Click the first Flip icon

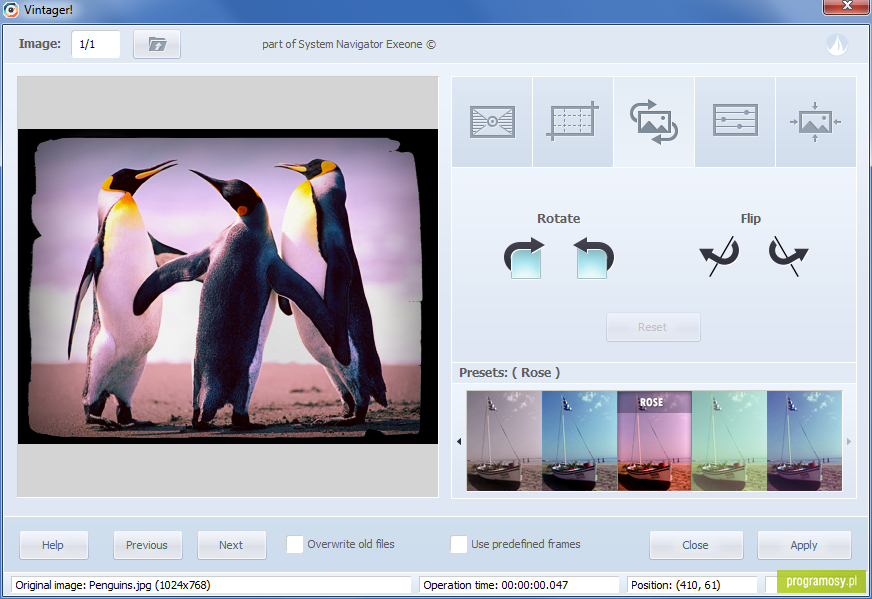point(719,256)
